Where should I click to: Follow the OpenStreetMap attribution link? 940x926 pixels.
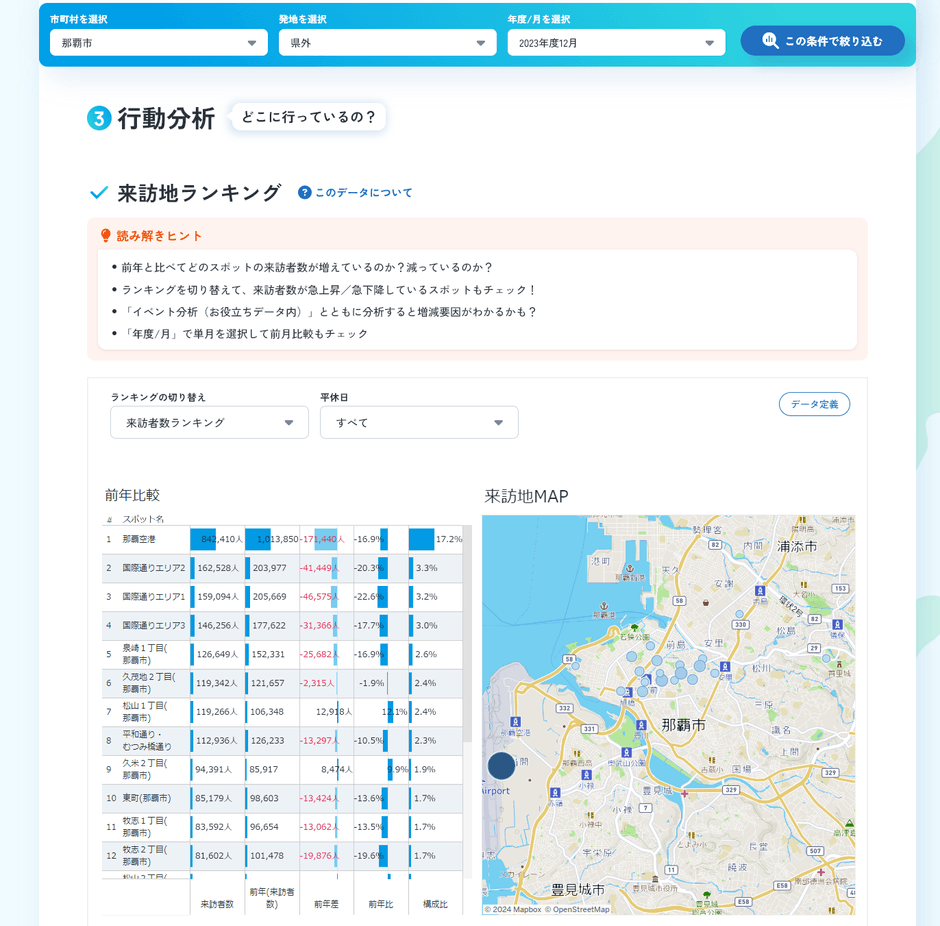[x=577, y=909]
